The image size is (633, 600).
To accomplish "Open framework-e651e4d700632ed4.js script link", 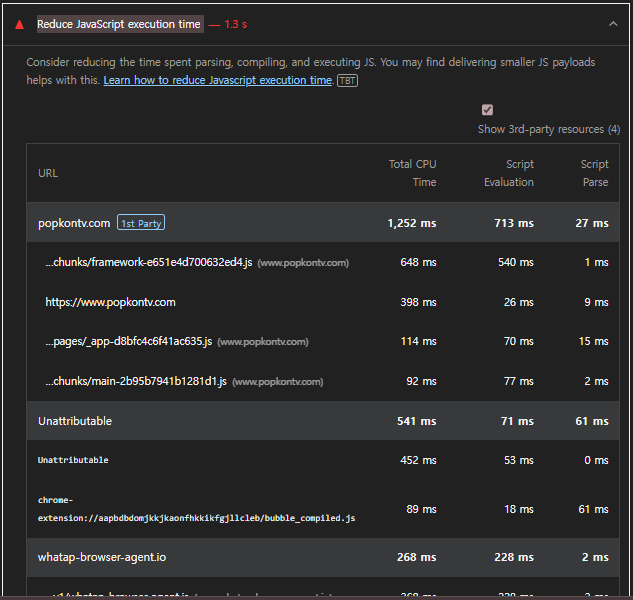I will [x=149, y=262].
